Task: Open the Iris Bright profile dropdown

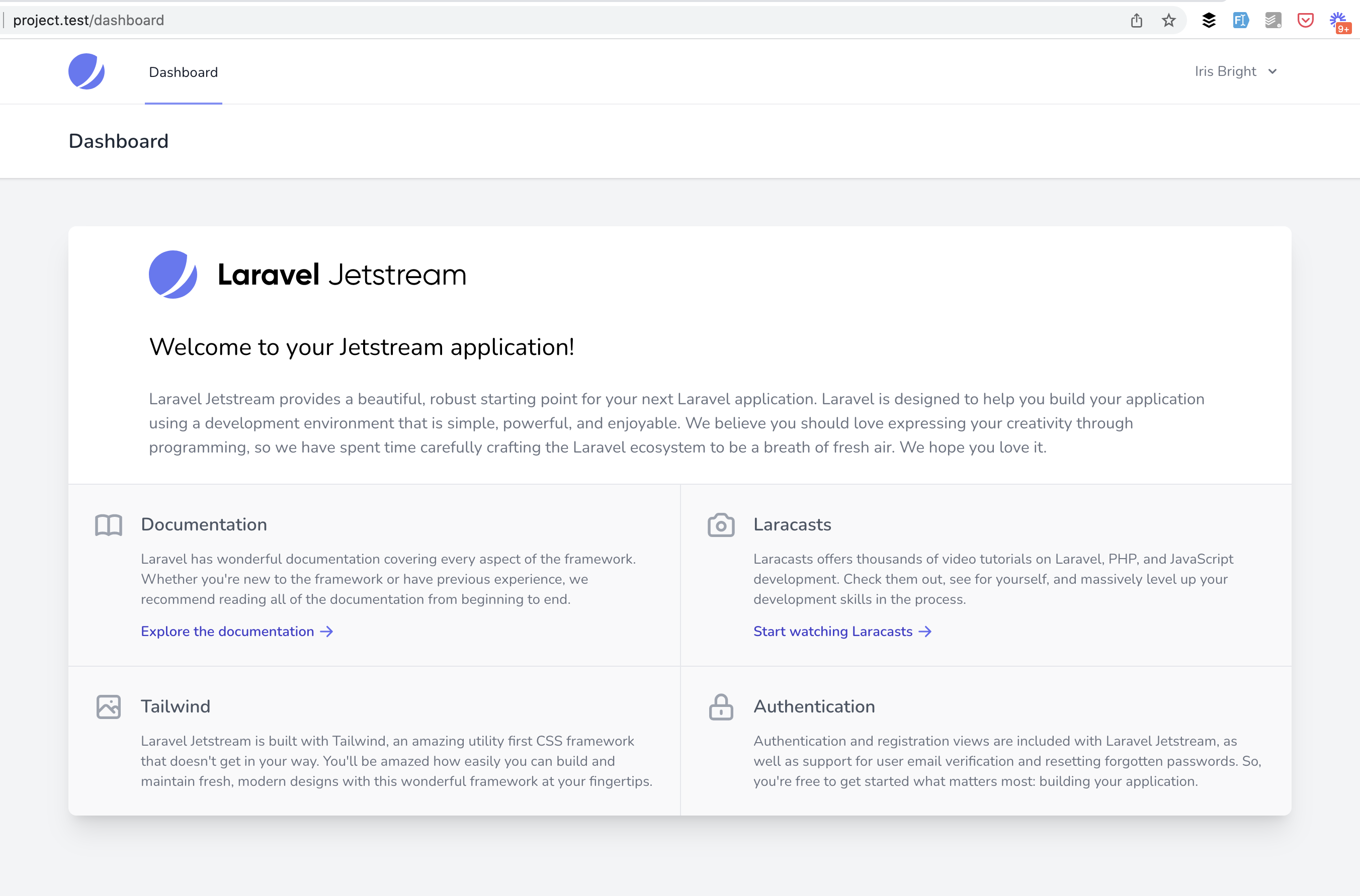Action: pyautogui.click(x=1226, y=71)
